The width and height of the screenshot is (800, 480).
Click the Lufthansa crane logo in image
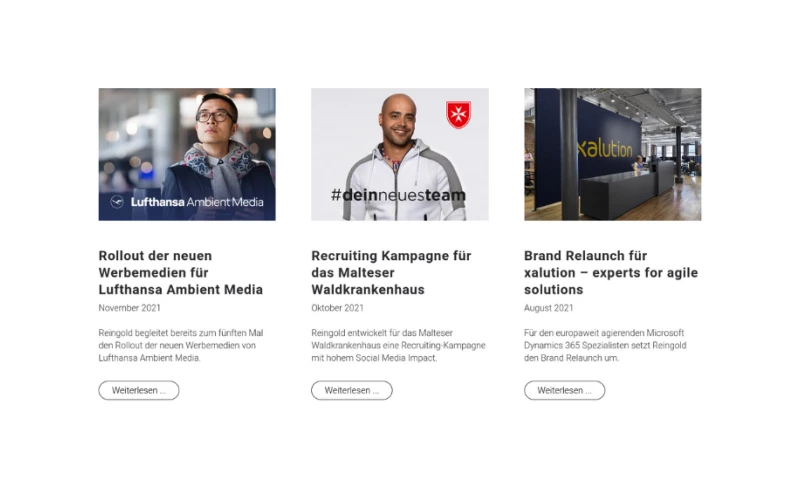pos(117,202)
